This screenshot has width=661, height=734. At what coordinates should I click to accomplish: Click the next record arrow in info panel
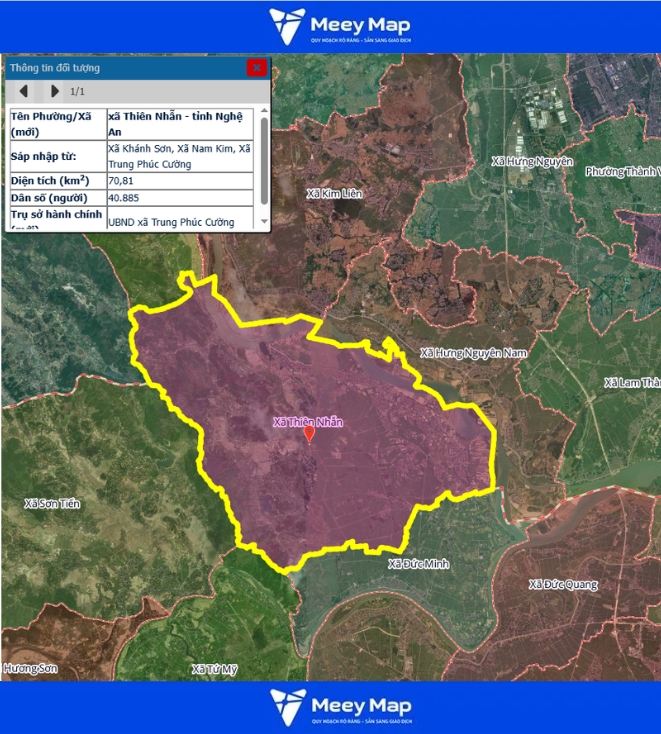click(54, 91)
